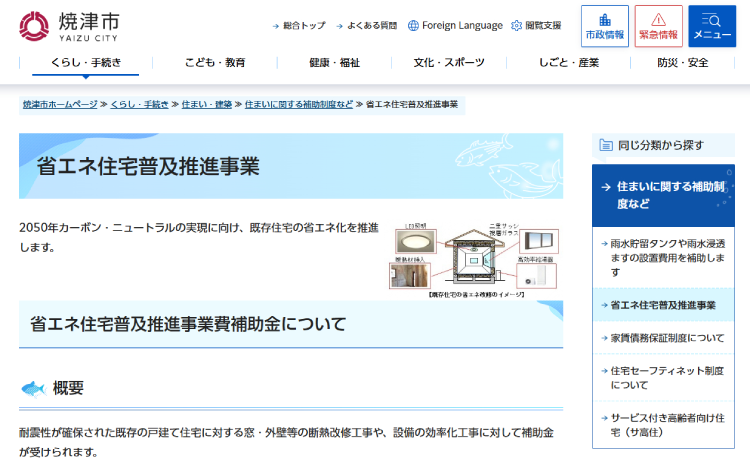The image size is (750, 470).
Task: Open the メニュー search menu button
Action: 712,26
